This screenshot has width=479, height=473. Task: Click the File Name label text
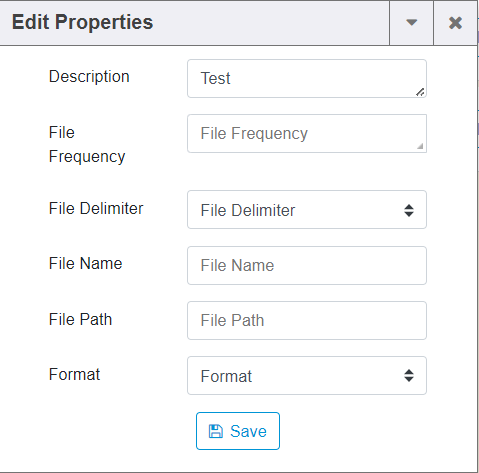[86, 263]
